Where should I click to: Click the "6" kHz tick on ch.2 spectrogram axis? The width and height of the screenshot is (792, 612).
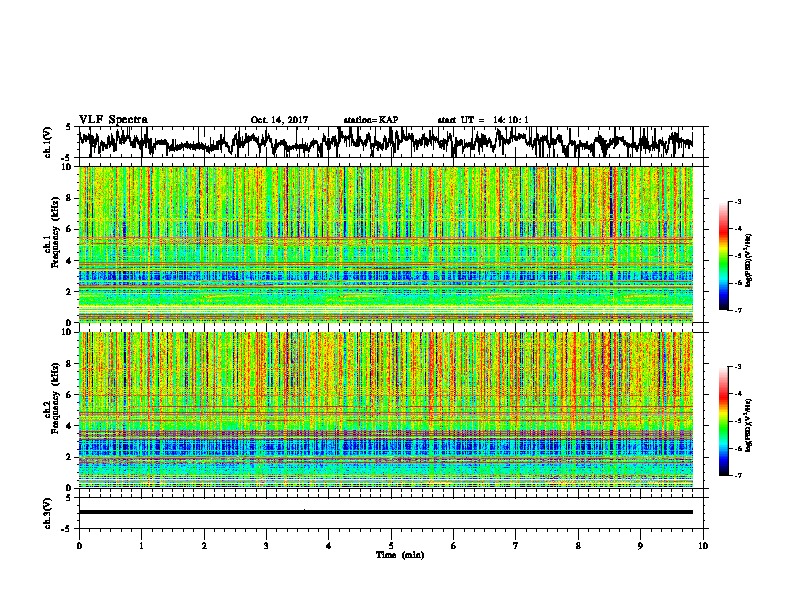(x=70, y=394)
